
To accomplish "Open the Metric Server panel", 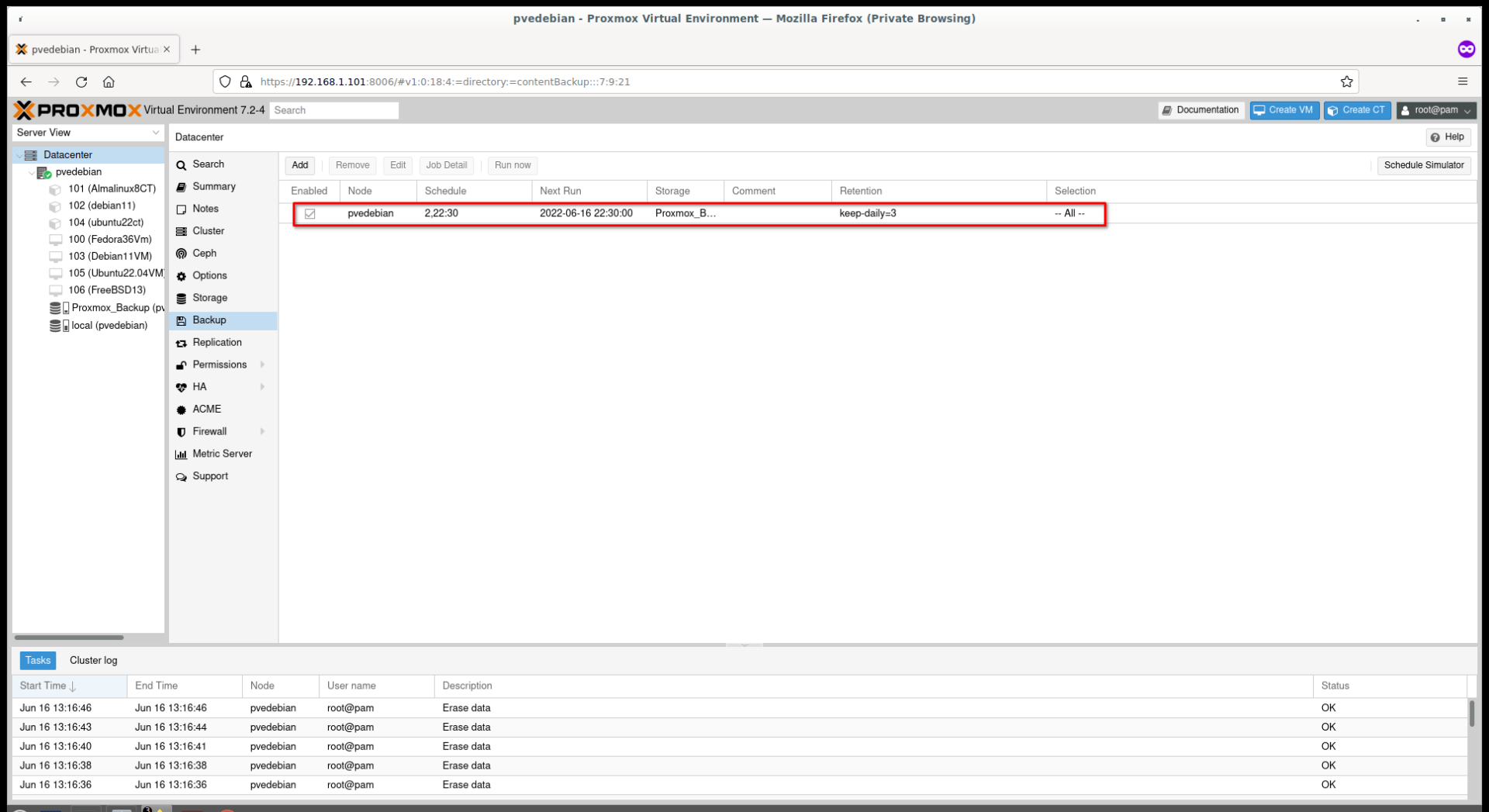I will (x=223, y=454).
